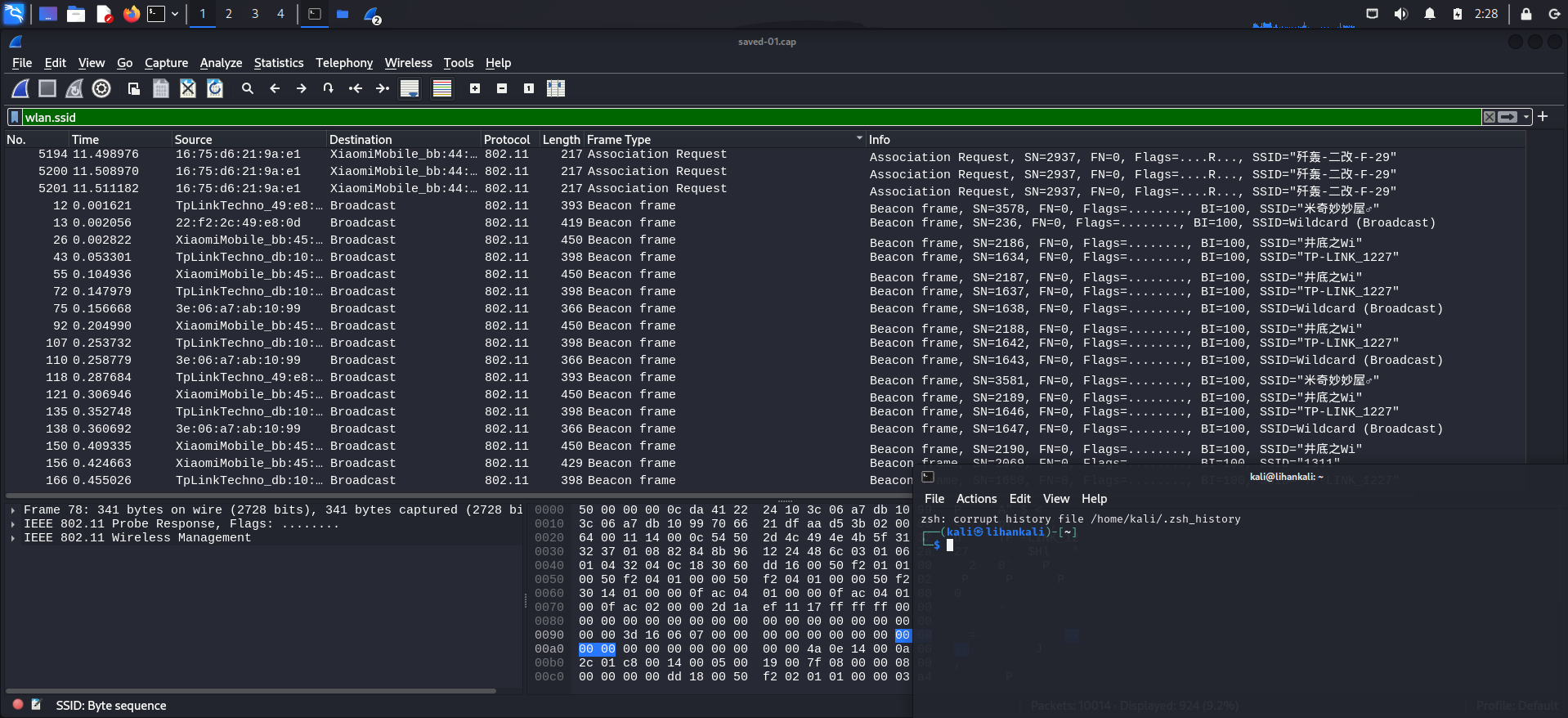
Task: Click the filter bookmark icon
Action: tap(15, 117)
